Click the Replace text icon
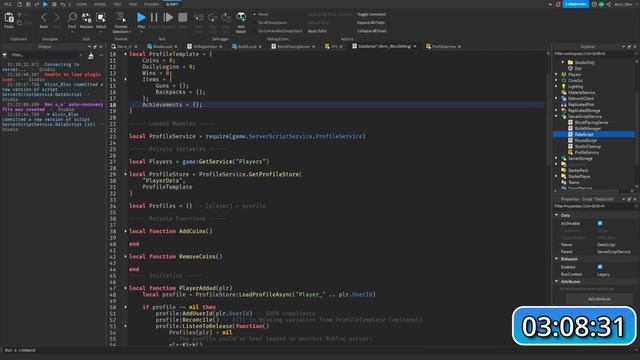The image size is (640, 360). tap(86, 17)
